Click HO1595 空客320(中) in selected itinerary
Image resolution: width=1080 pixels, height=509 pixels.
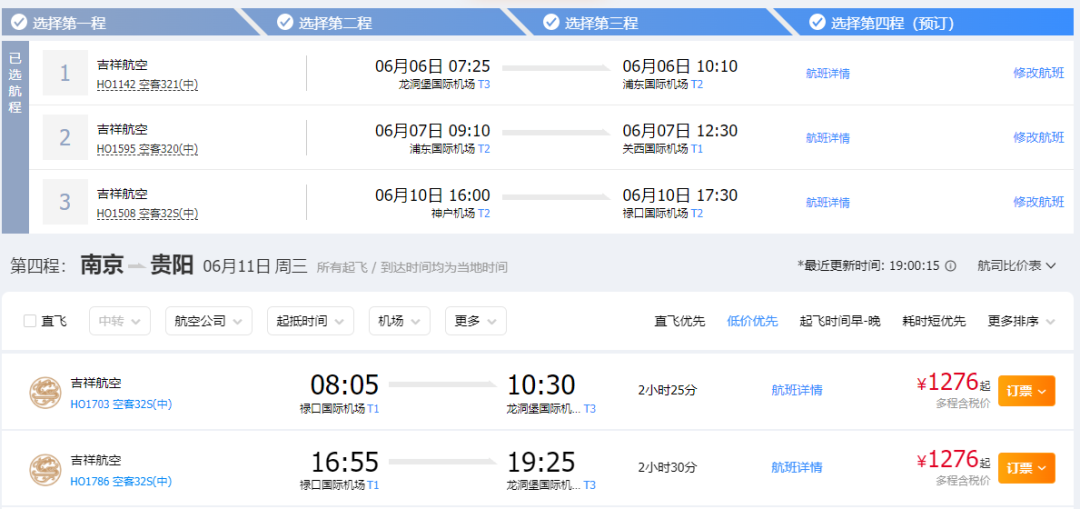147,149
